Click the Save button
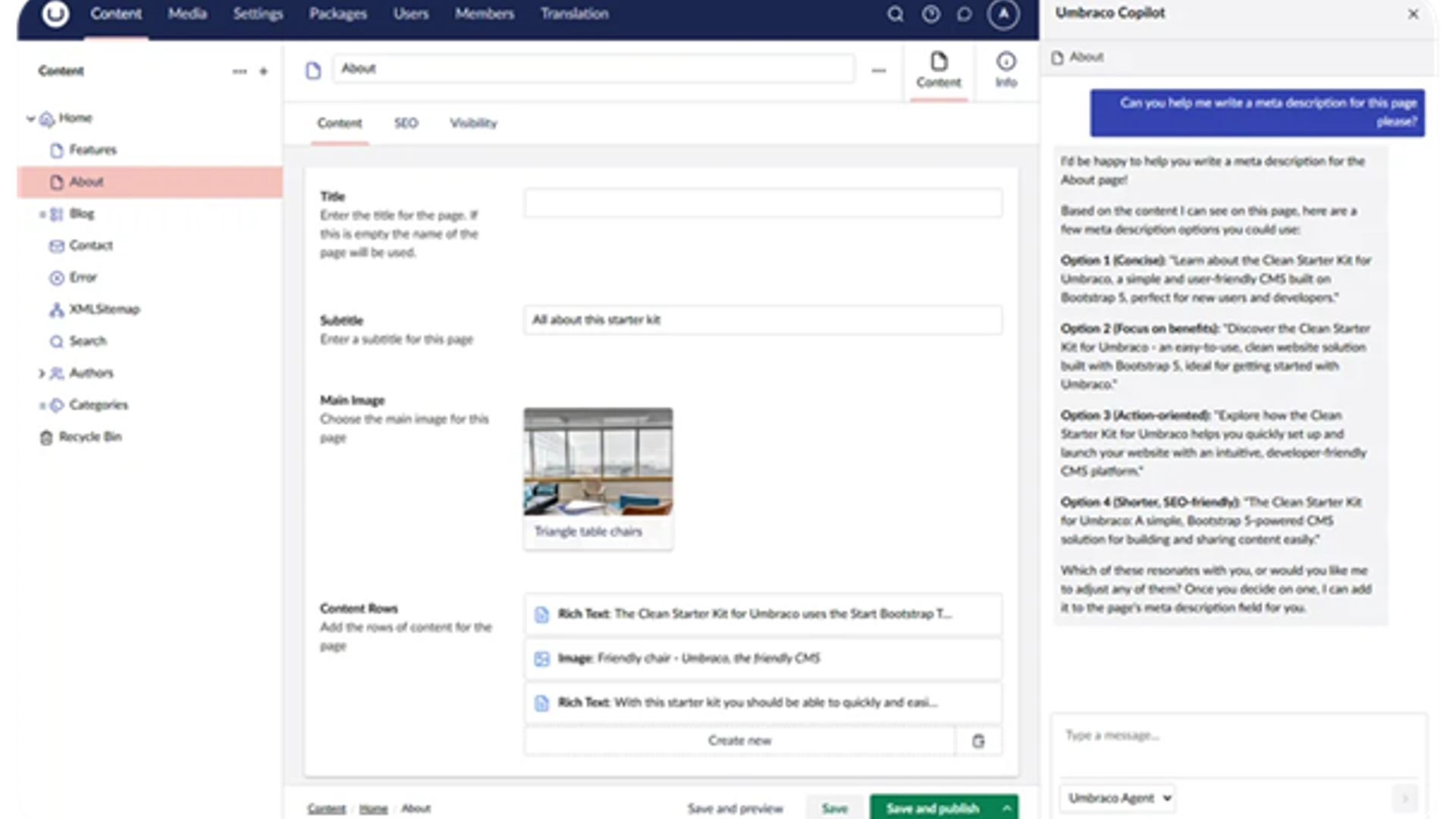 pyautogui.click(x=834, y=808)
